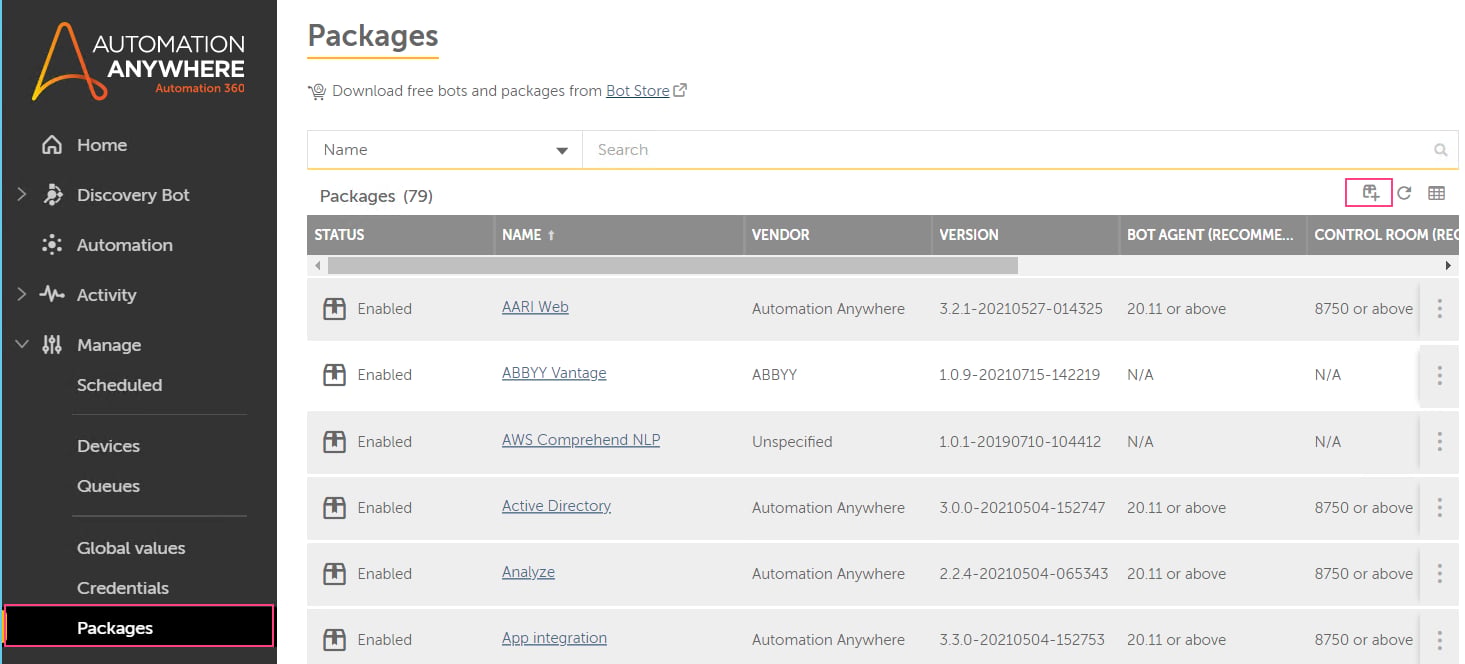
Task: Click the Activity pulse icon
Action: tap(52, 294)
